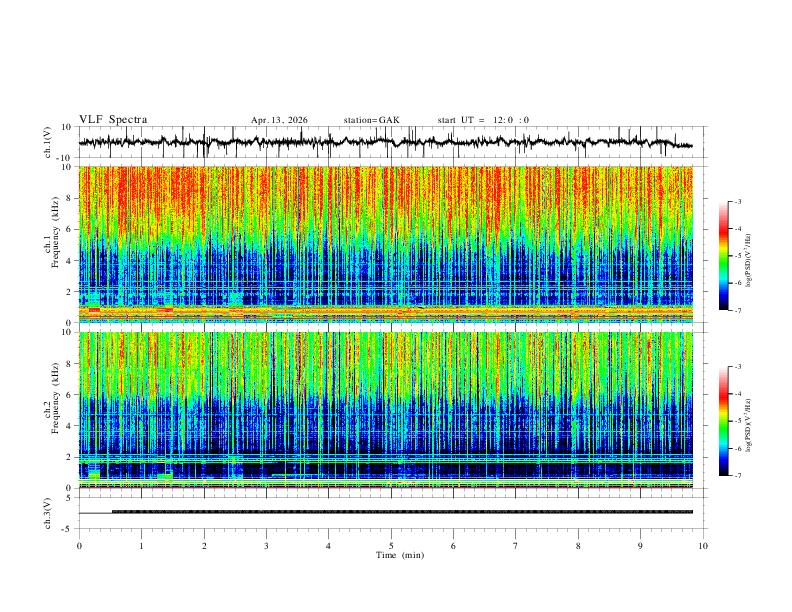Click the '9' tick on time axis
The image size is (792, 612).
(640, 546)
